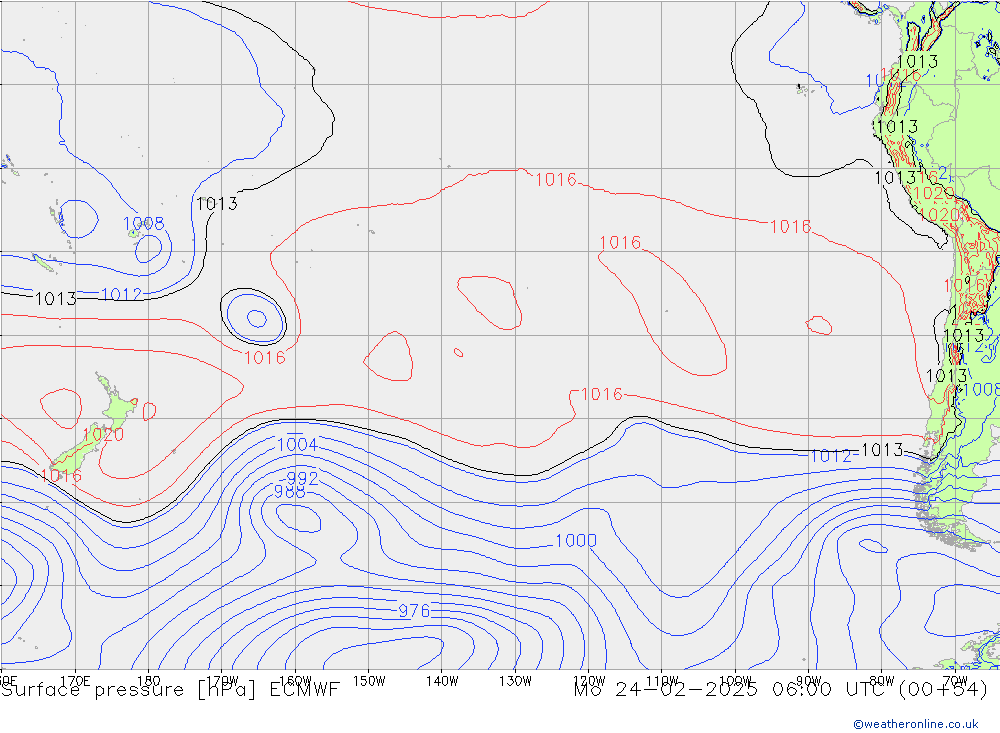Click the 90W longitude label
Image resolution: width=1000 pixels, height=733 pixels.
[809, 681]
